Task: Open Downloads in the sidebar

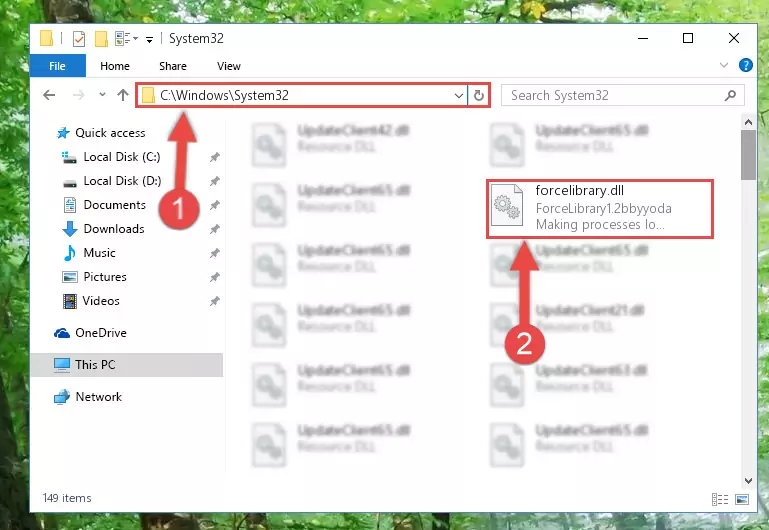Action: [103, 229]
